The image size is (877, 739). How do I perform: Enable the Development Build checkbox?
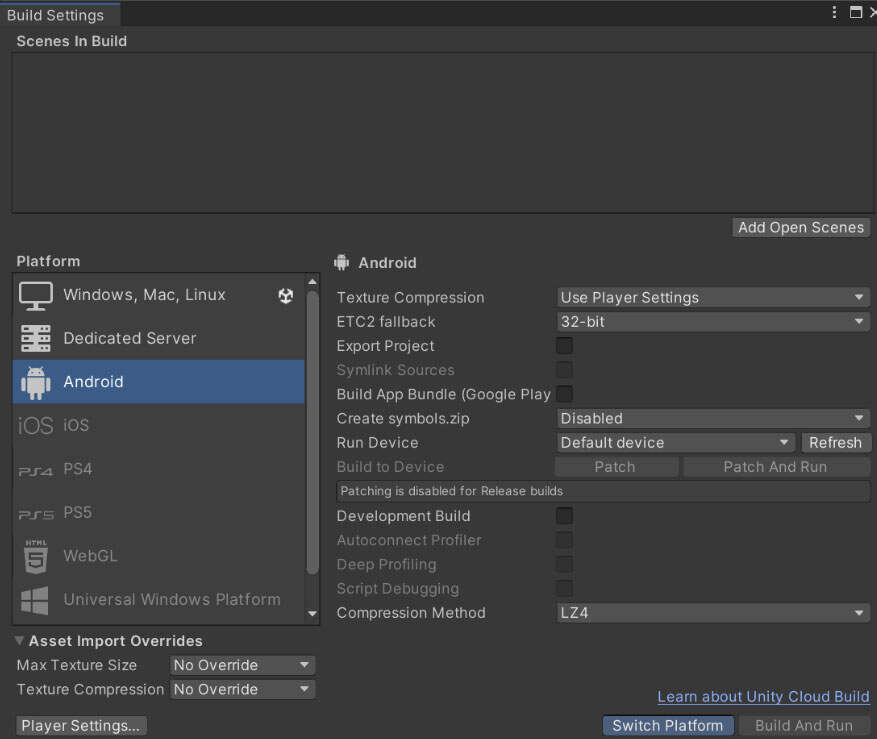565,516
